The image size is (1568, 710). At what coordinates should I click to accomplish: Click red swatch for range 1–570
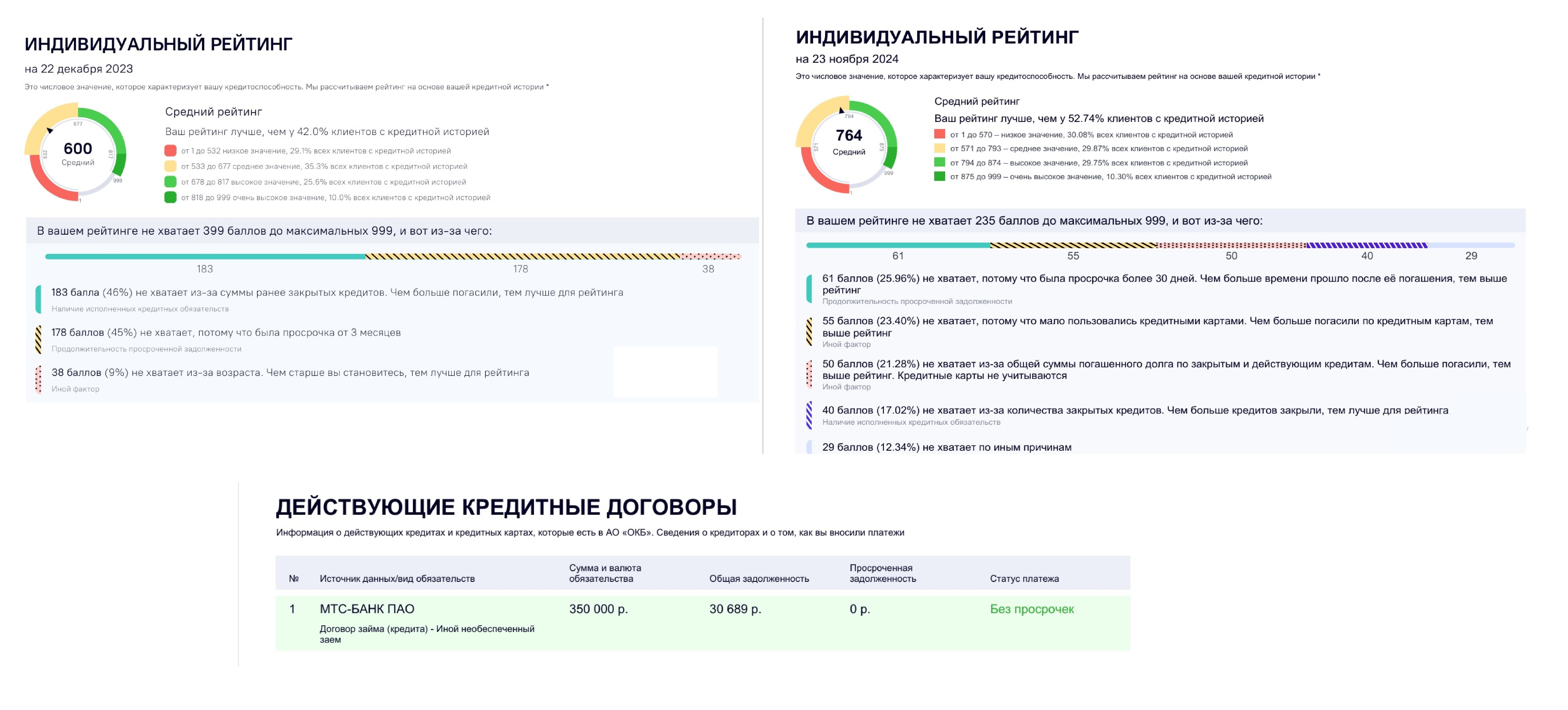tap(940, 134)
